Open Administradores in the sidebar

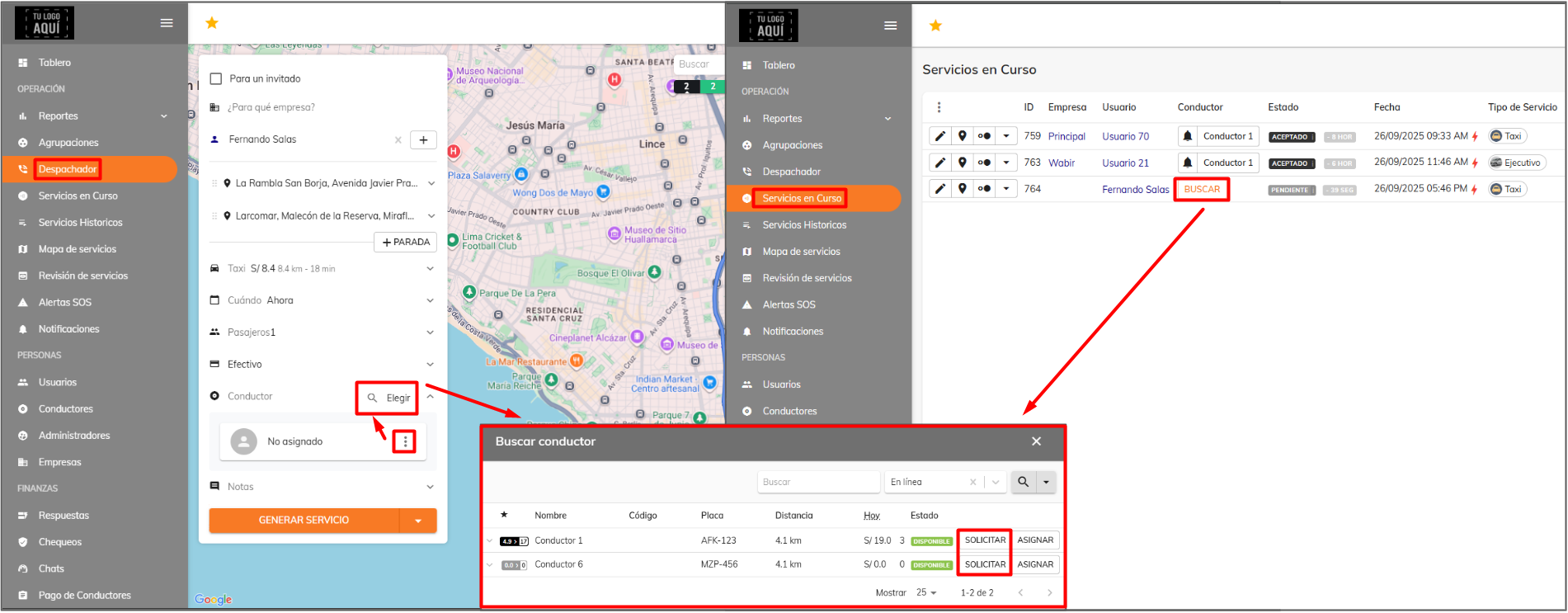click(74, 436)
